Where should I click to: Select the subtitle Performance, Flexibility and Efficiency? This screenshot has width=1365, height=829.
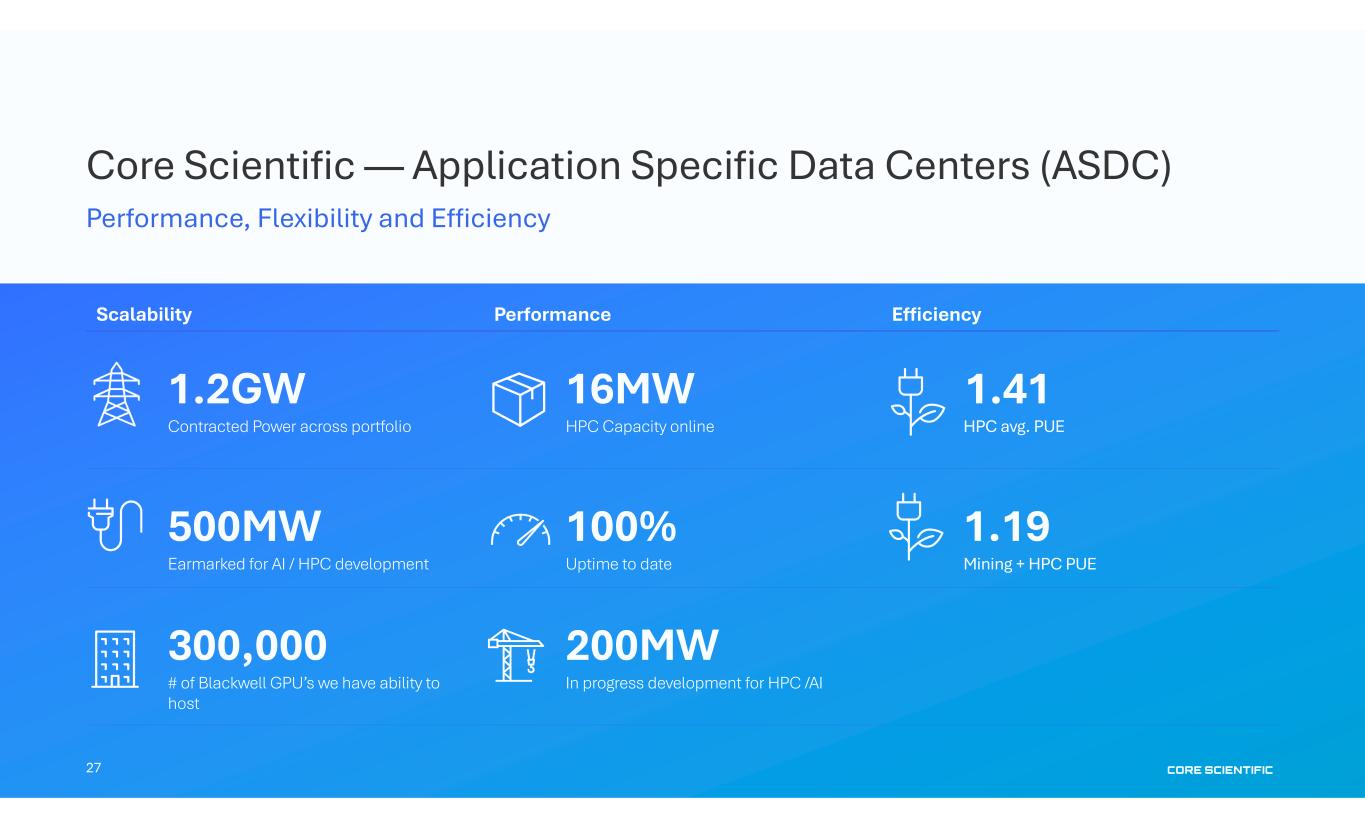pyautogui.click(x=318, y=218)
